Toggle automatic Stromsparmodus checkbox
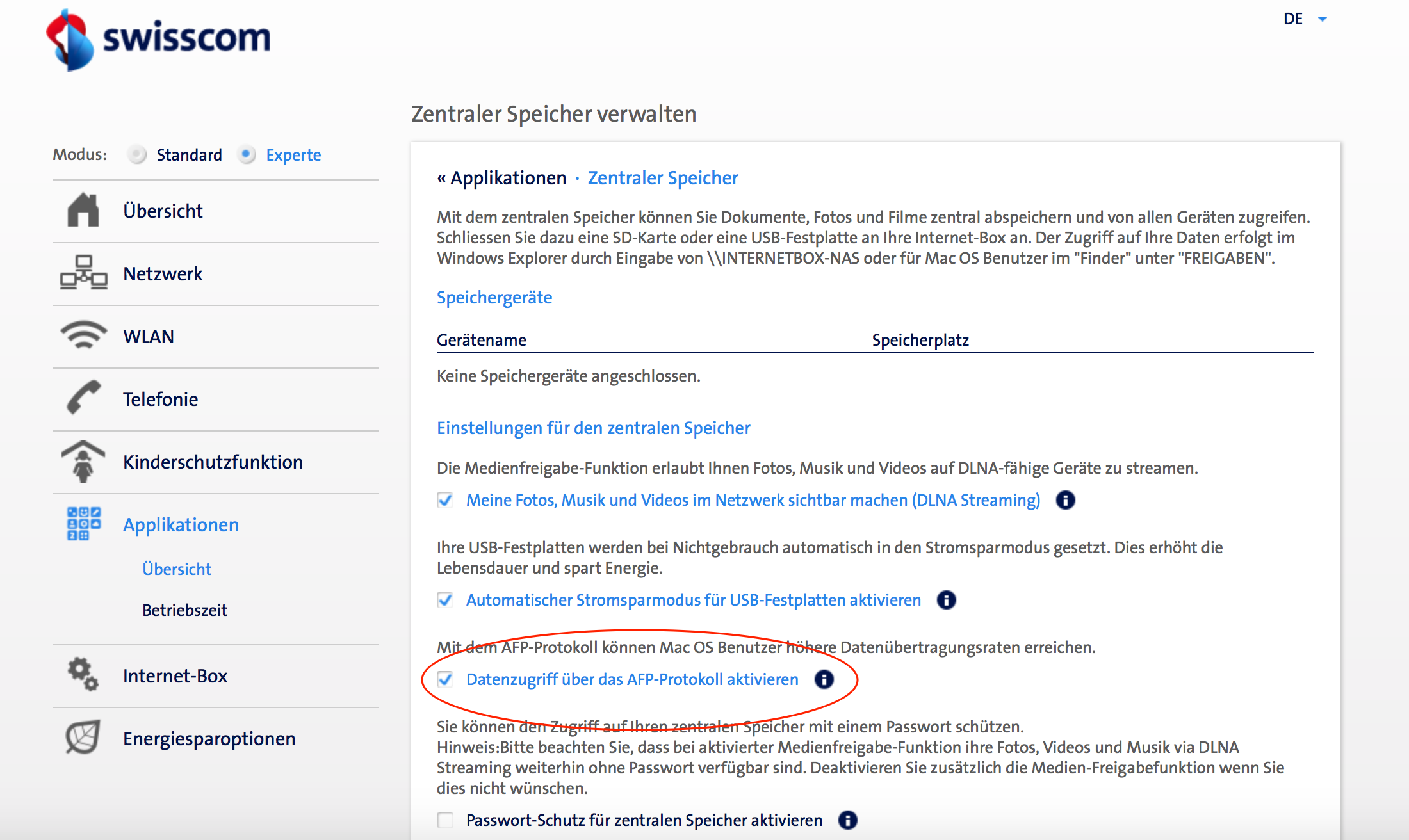This screenshot has height=840, width=1409. point(445,599)
